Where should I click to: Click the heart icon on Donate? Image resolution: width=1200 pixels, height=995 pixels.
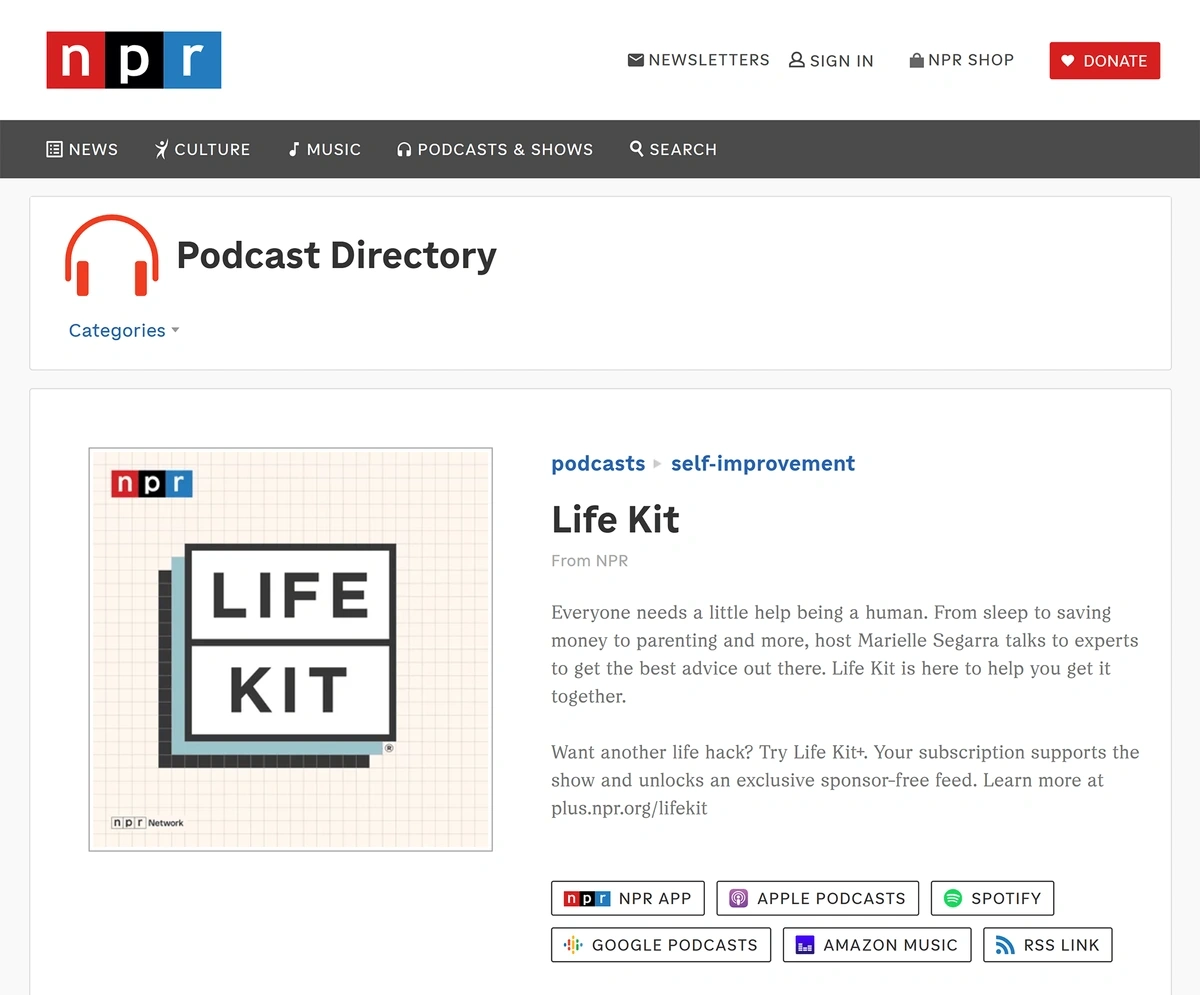pos(1068,61)
